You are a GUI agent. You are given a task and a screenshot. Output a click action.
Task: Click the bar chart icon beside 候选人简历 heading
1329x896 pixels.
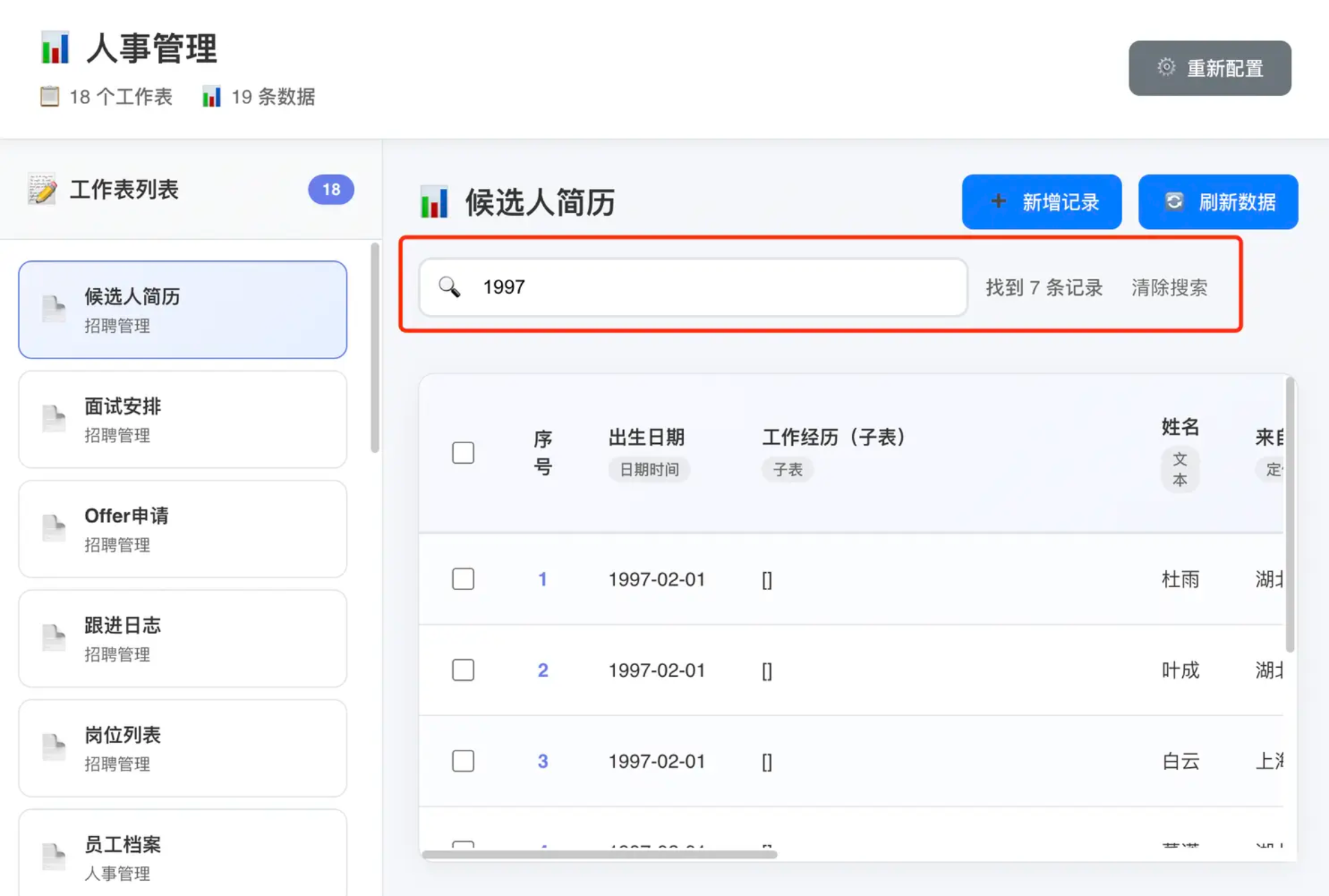click(434, 202)
